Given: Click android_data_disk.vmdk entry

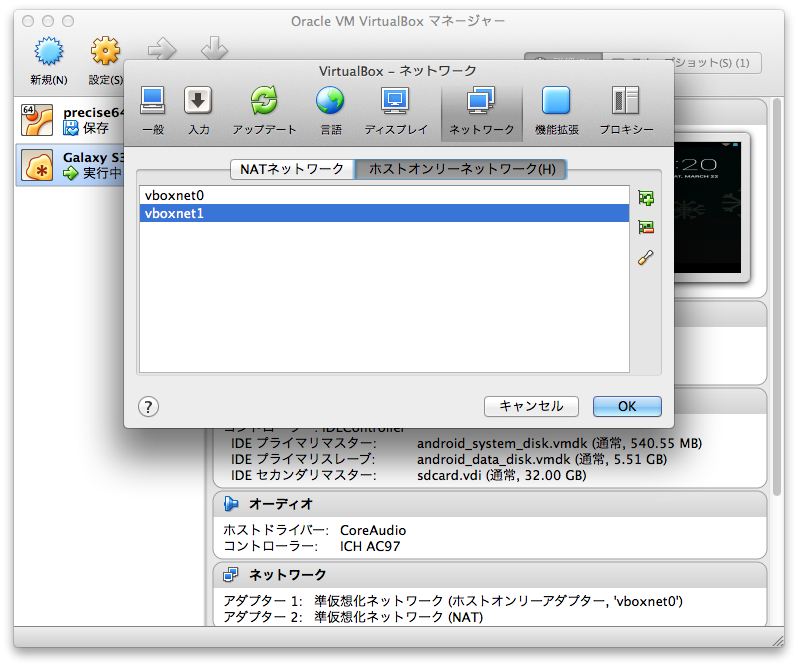Looking at the screenshot, I should (x=542, y=459).
